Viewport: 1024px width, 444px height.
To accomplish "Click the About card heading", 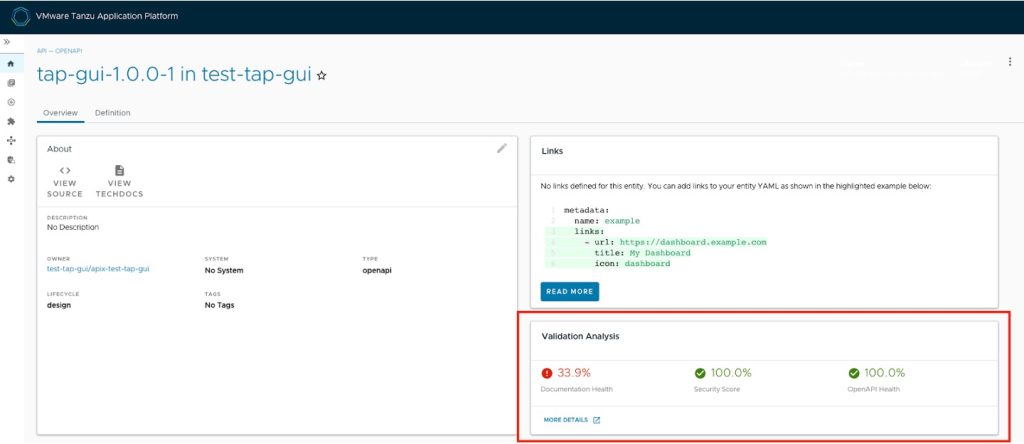I will [x=59, y=149].
